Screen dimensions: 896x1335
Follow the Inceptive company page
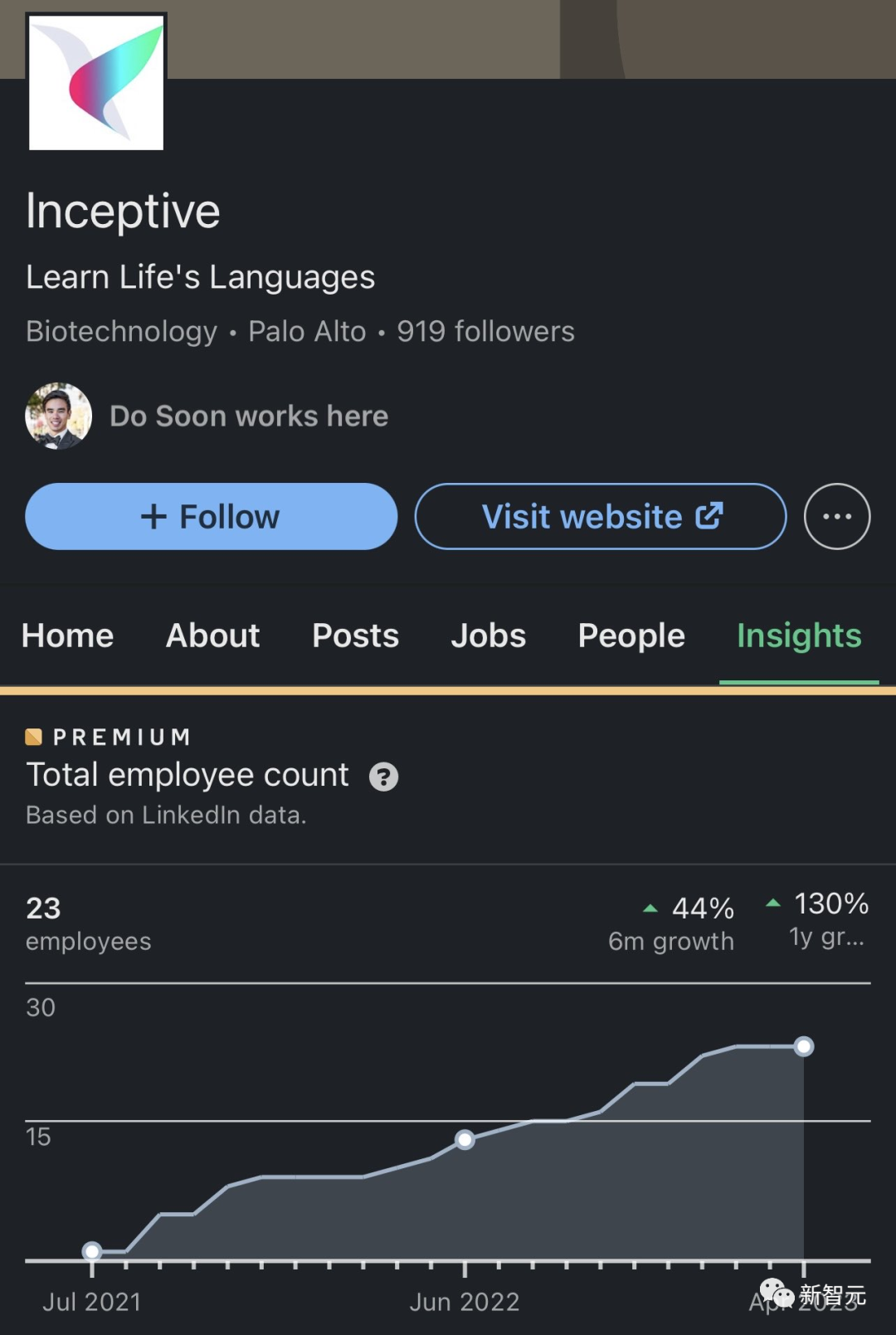click(212, 516)
